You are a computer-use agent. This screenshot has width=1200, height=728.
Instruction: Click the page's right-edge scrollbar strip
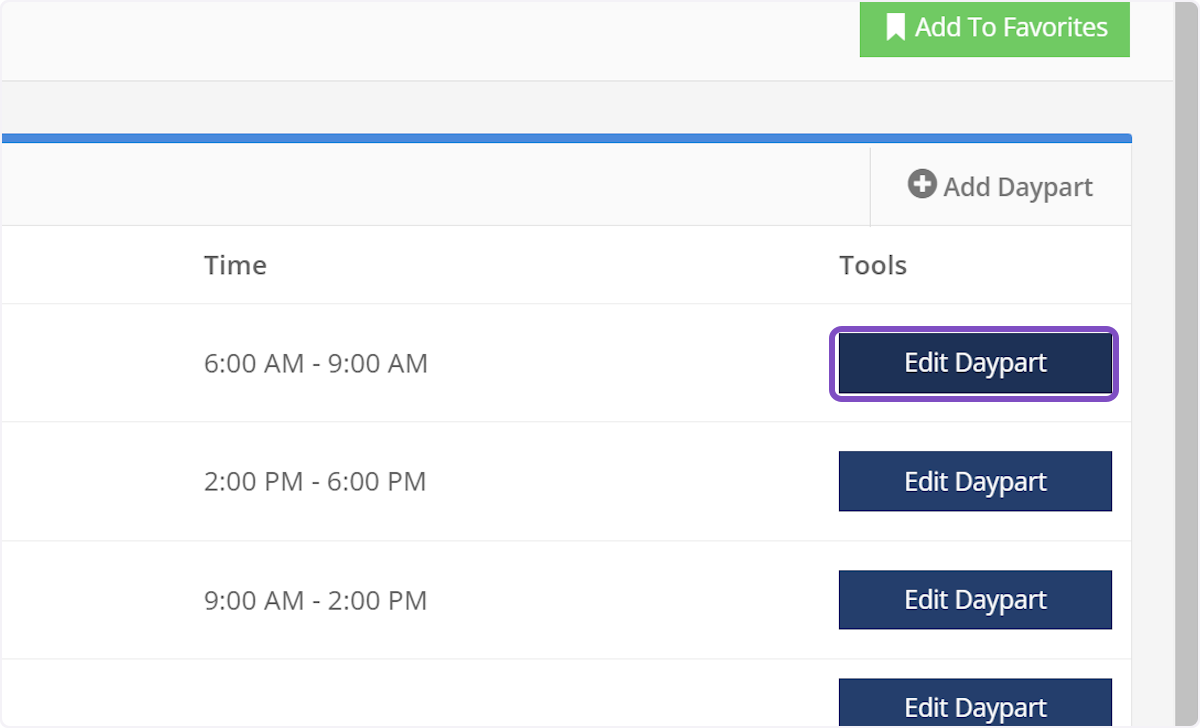1186,400
